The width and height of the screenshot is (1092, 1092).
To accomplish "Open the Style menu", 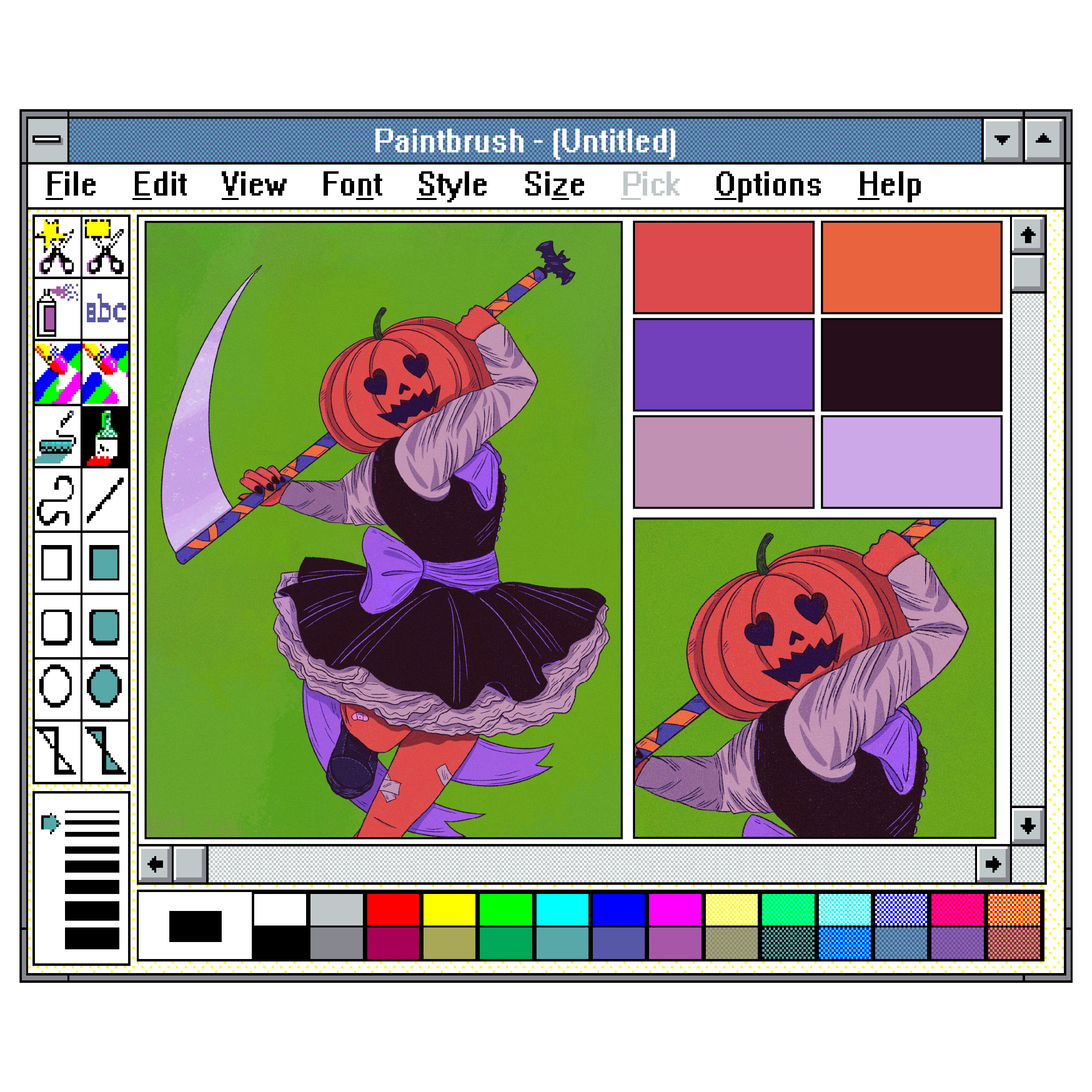I will (452, 184).
